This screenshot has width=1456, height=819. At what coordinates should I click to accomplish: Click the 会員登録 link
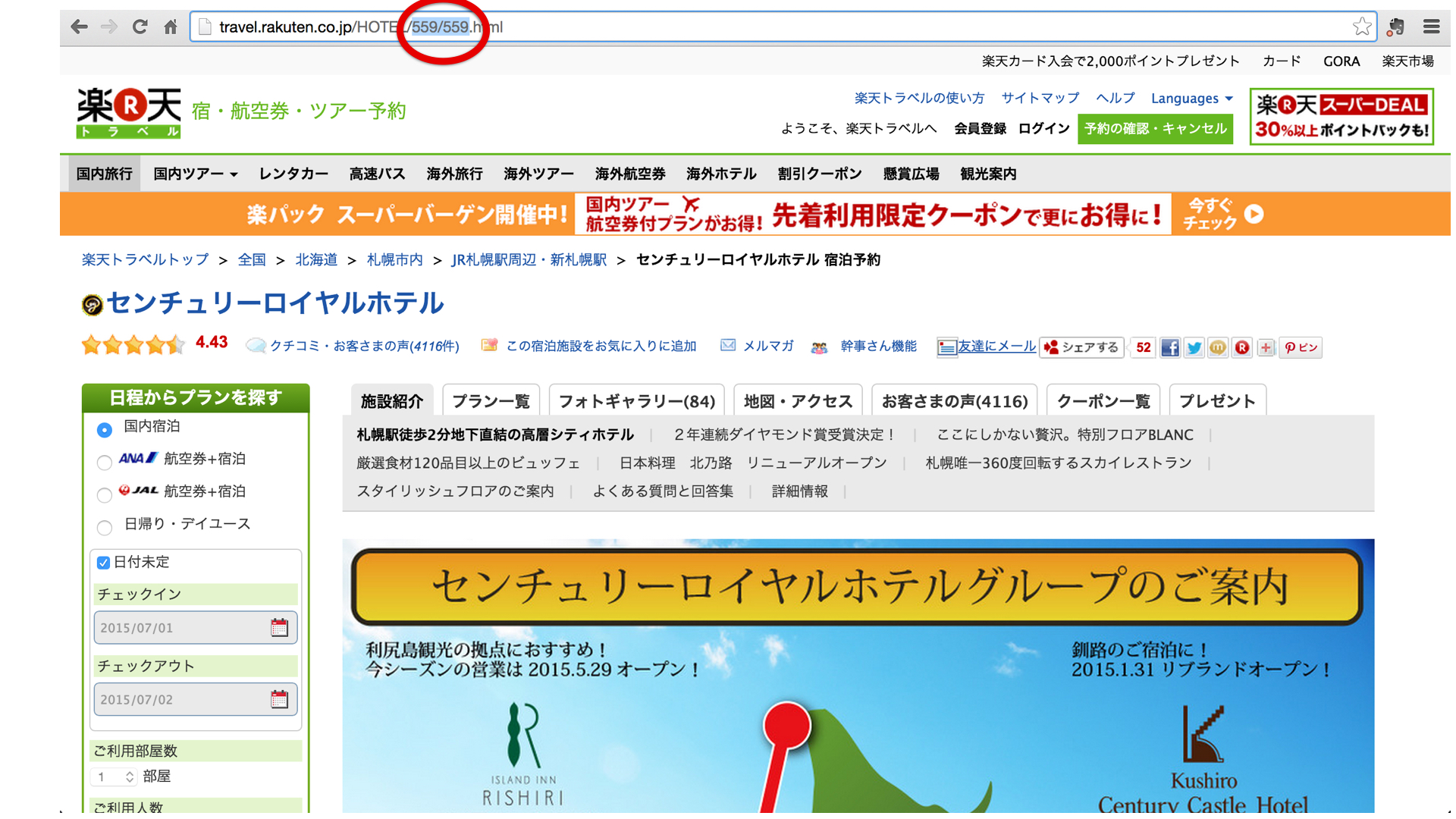pyautogui.click(x=980, y=129)
